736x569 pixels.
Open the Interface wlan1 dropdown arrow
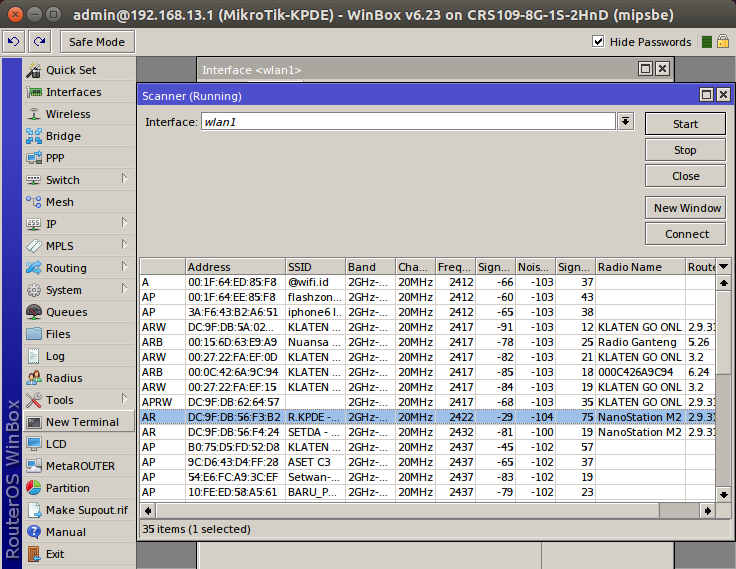[625, 122]
